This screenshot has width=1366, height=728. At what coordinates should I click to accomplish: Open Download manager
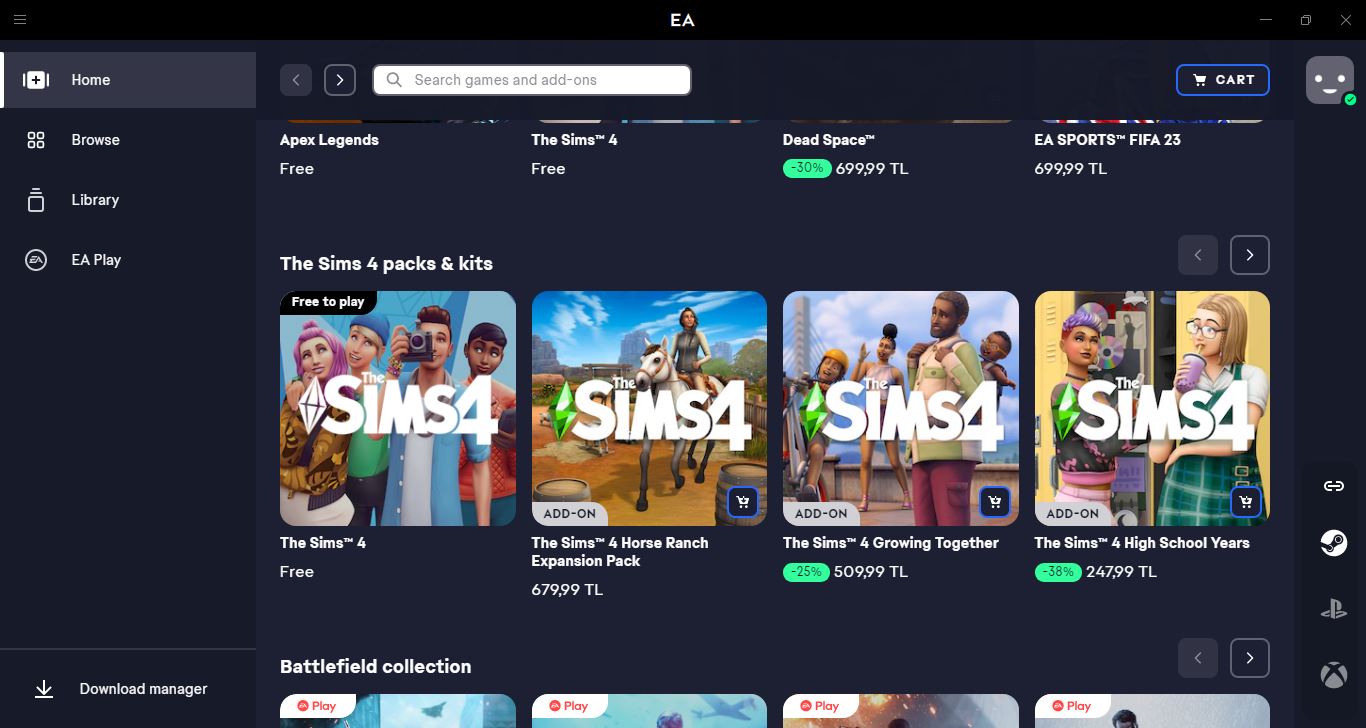(x=128, y=689)
